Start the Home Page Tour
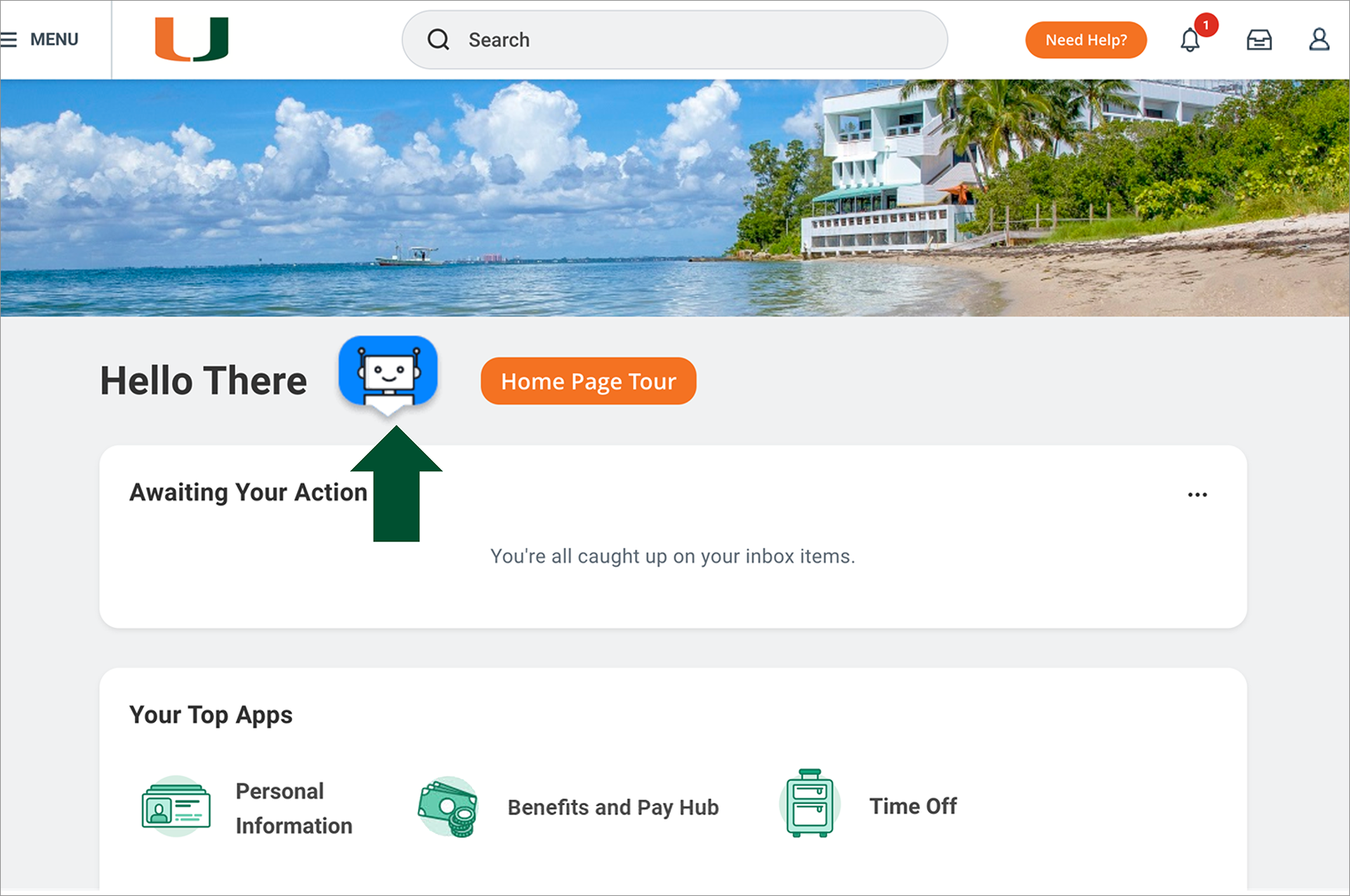The width and height of the screenshot is (1350, 896). [589, 381]
